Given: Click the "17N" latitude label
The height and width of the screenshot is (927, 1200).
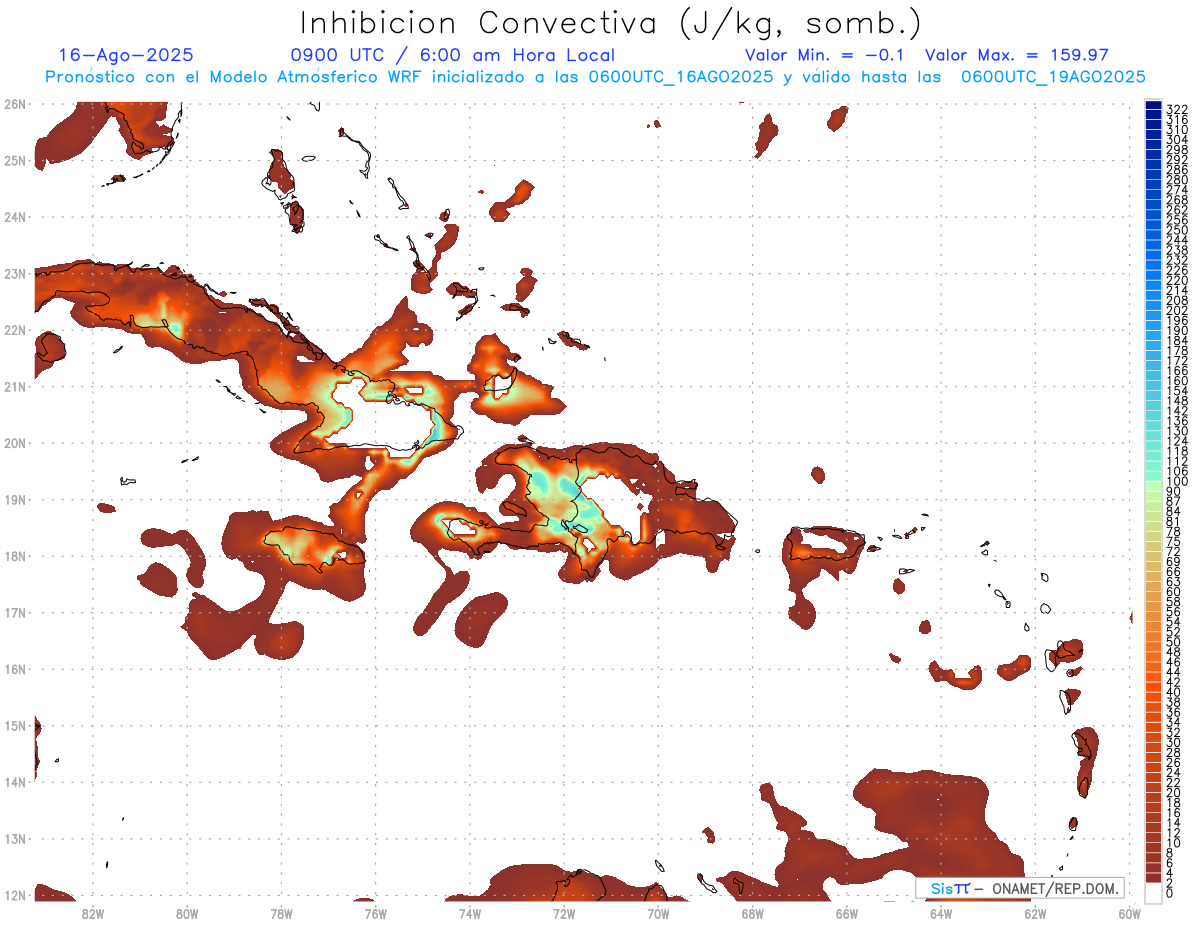Looking at the screenshot, I should [15, 612].
